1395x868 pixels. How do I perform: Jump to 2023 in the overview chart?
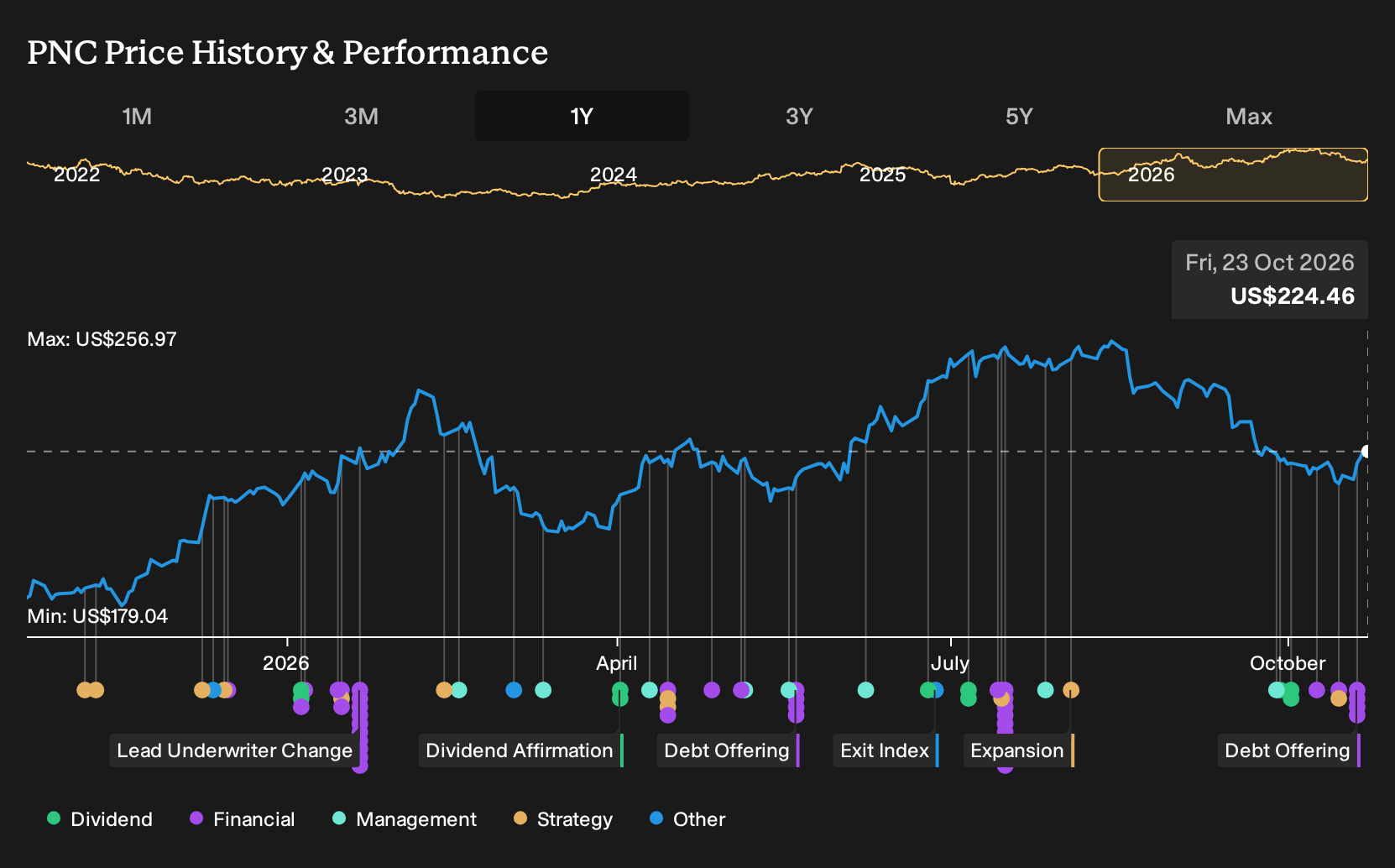(x=345, y=175)
